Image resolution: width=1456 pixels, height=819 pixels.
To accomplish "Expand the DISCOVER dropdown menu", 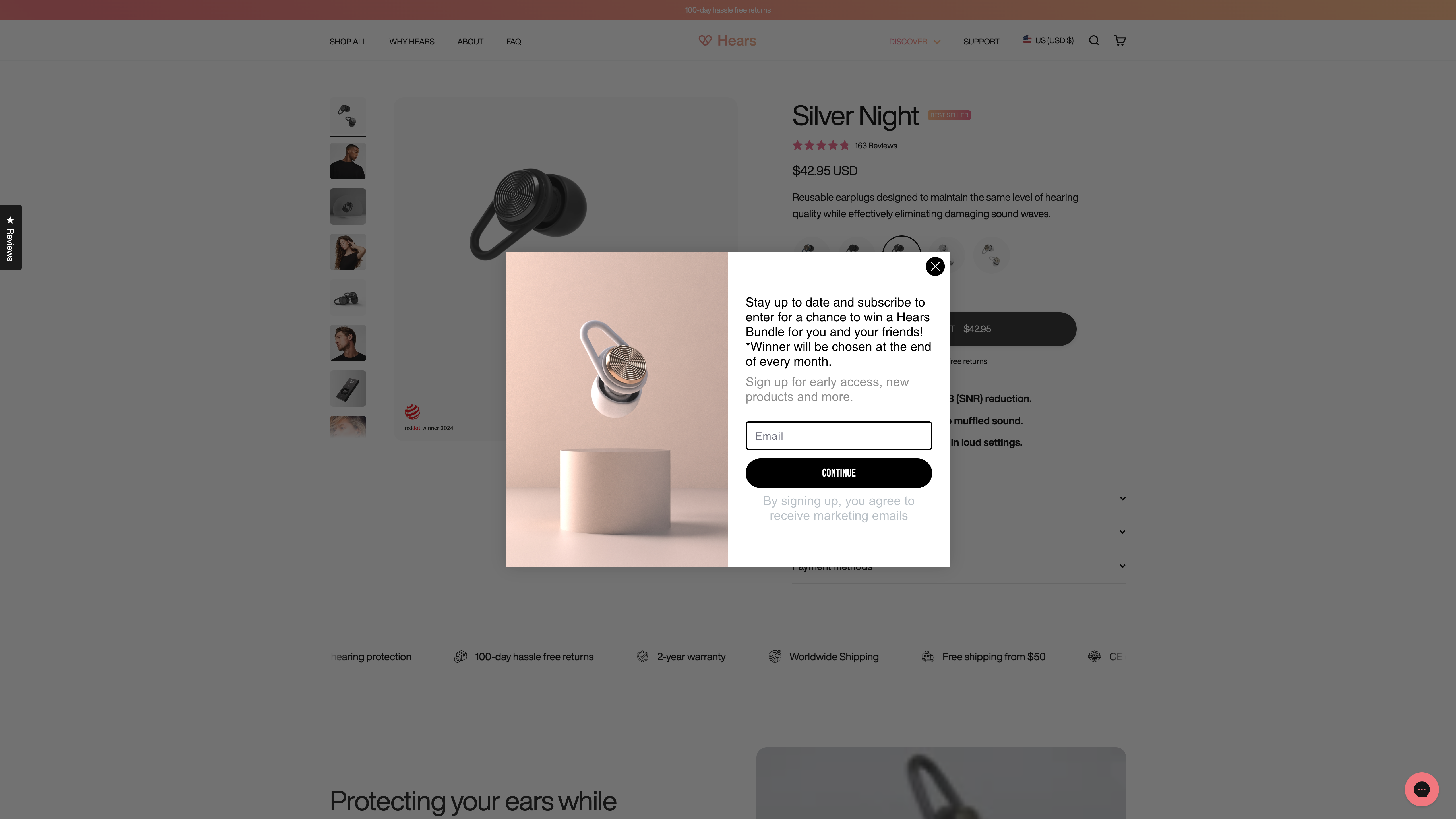I will (x=914, y=41).
